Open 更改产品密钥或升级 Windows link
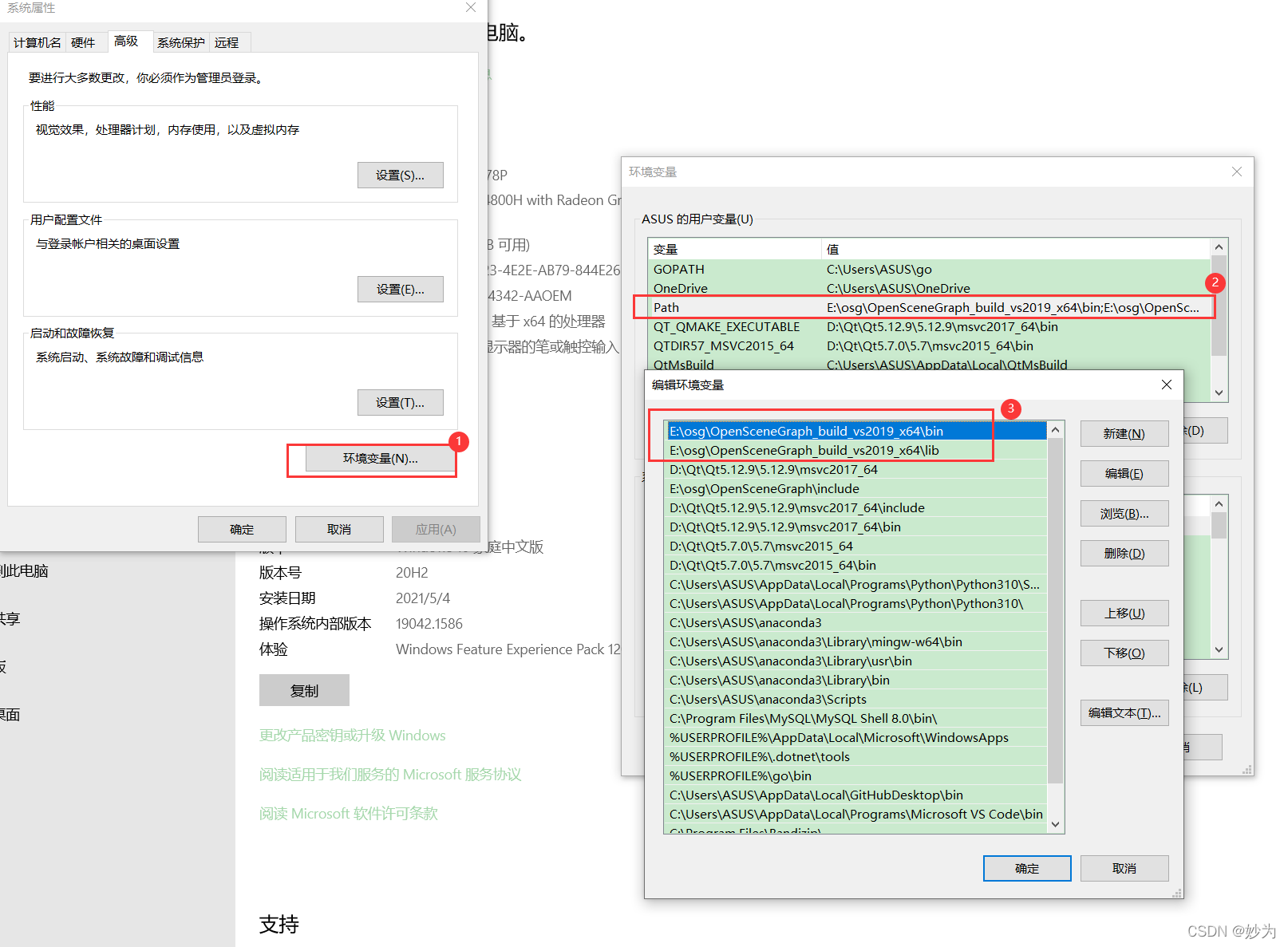The width and height of the screenshot is (1288, 947). click(353, 736)
